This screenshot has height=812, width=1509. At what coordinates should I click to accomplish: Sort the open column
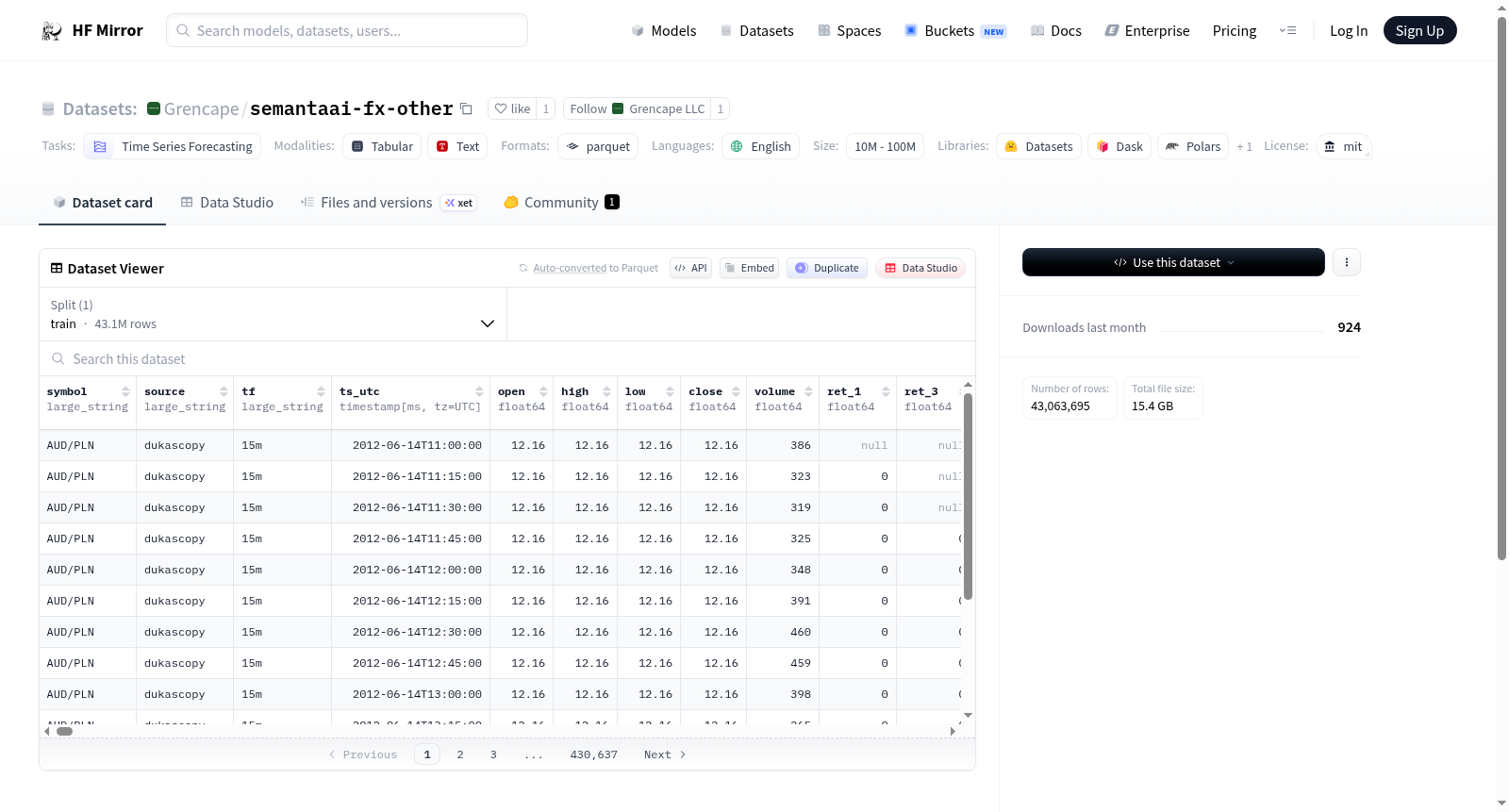[x=543, y=391]
